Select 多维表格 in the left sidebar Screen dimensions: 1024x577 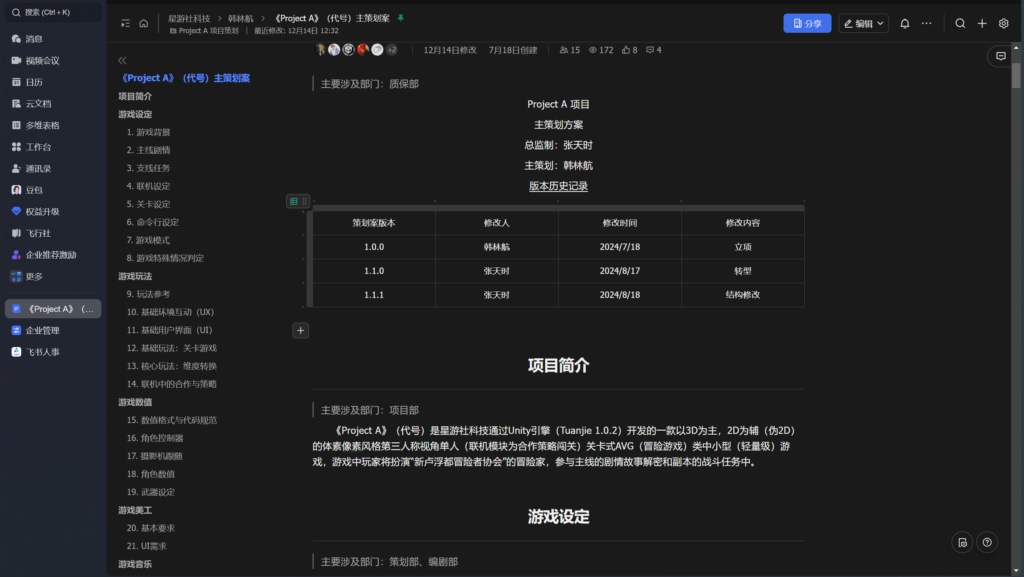pyautogui.click(x=42, y=125)
